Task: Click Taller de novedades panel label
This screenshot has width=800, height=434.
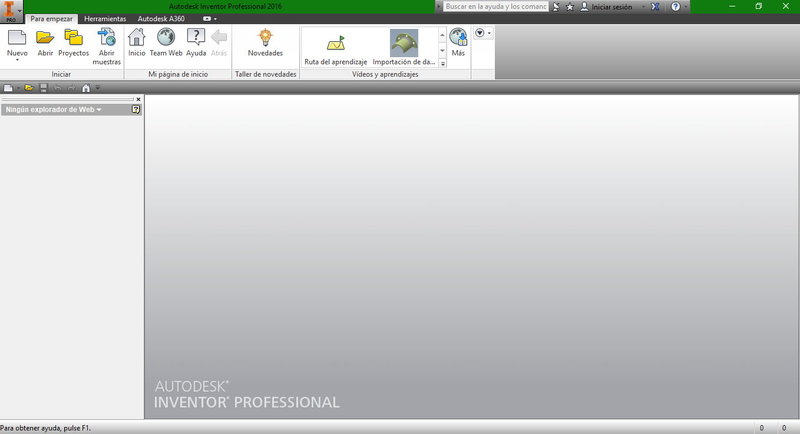Action: (265, 74)
